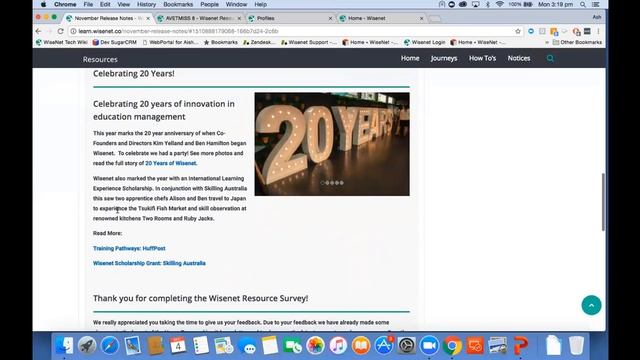Open Photos from the dock
Screen dimensions: 640x360
(315, 345)
